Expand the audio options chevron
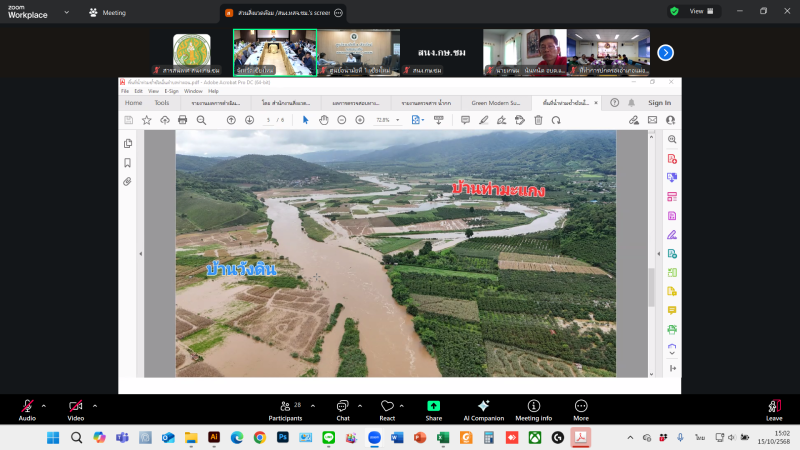800x450 pixels. click(x=44, y=405)
